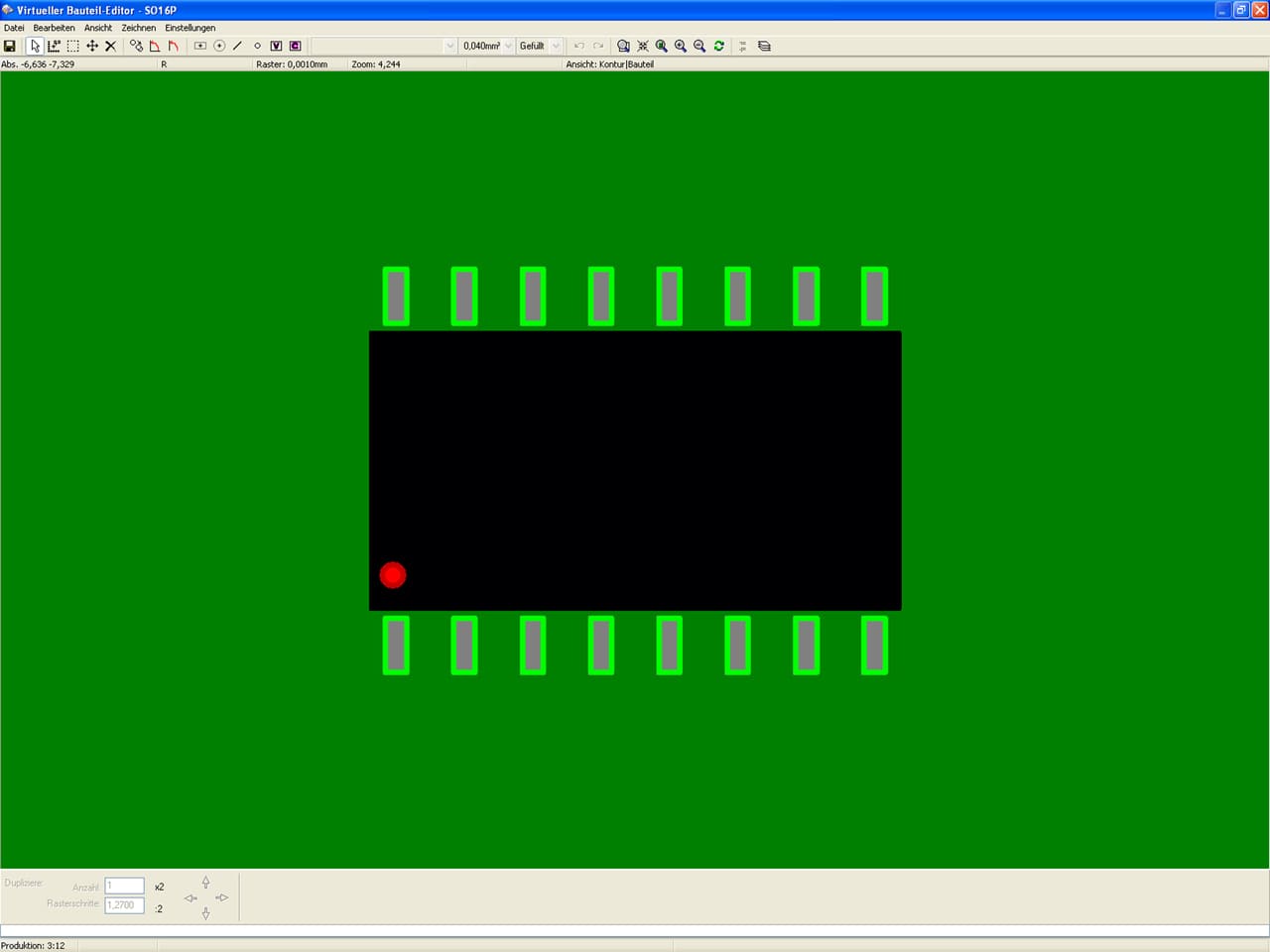The image size is (1270, 952).
Task: Click the Anzahl input field
Action: pos(125,887)
